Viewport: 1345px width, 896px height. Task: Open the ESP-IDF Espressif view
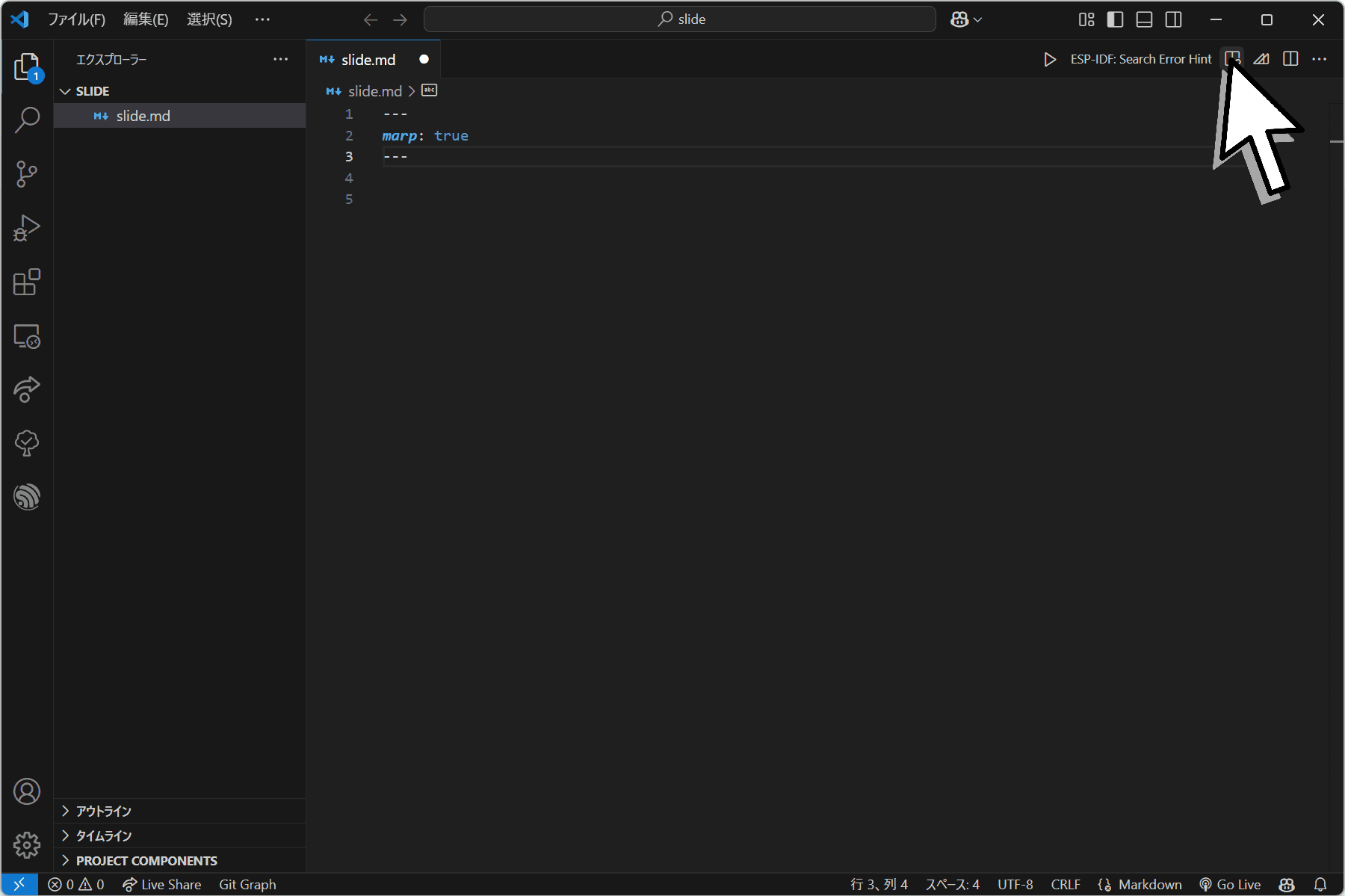pyautogui.click(x=27, y=497)
